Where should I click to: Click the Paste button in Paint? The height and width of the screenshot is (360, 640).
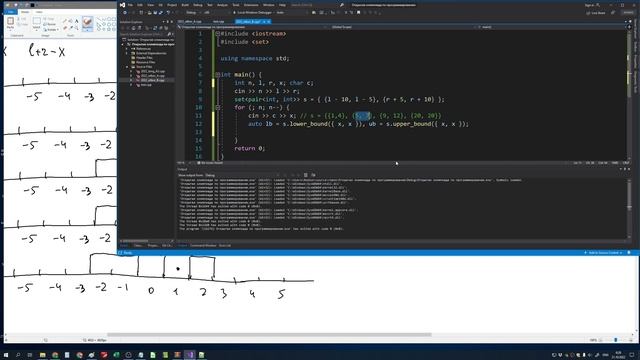(10, 23)
